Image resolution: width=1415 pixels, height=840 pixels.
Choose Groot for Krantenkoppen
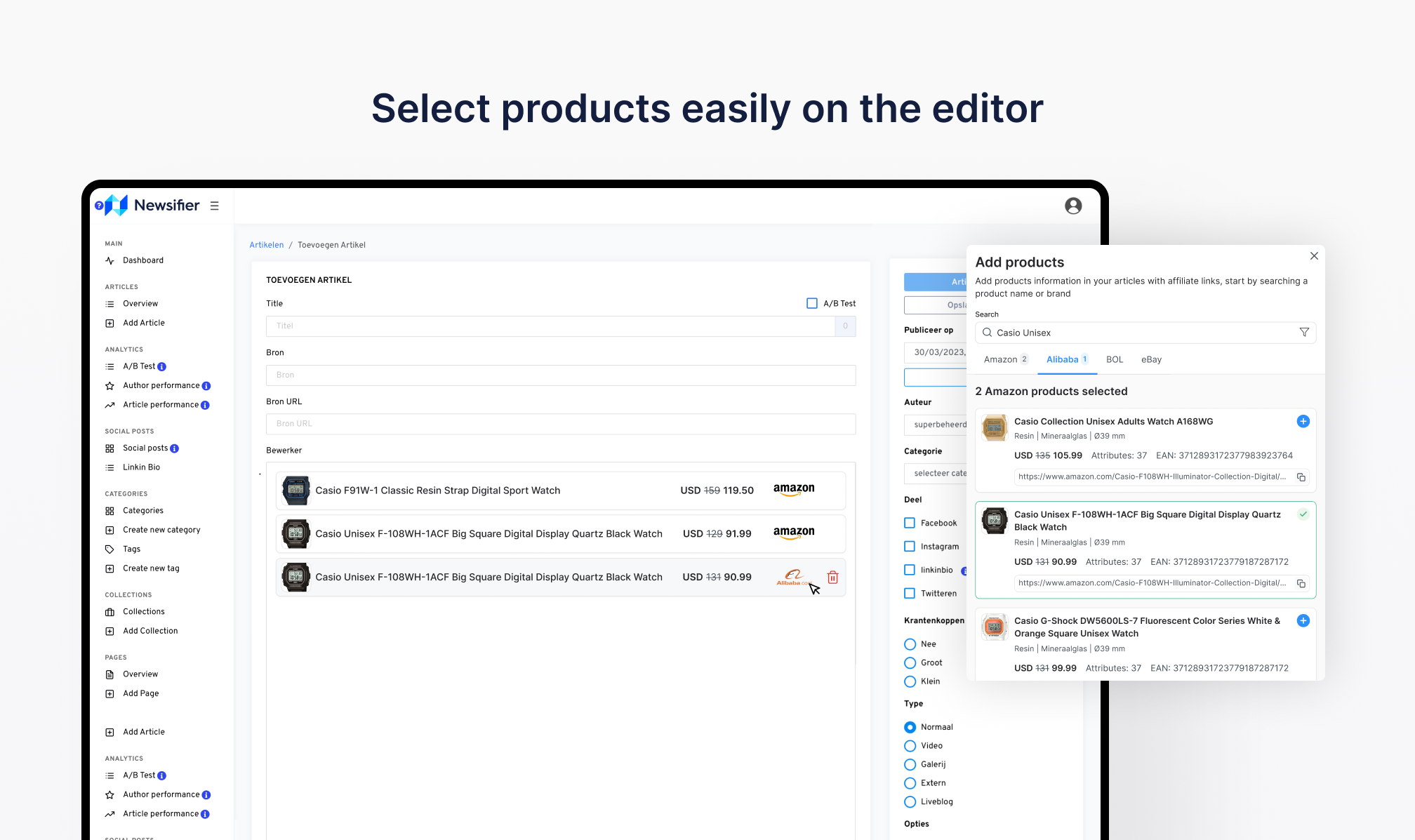pos(910,662)
